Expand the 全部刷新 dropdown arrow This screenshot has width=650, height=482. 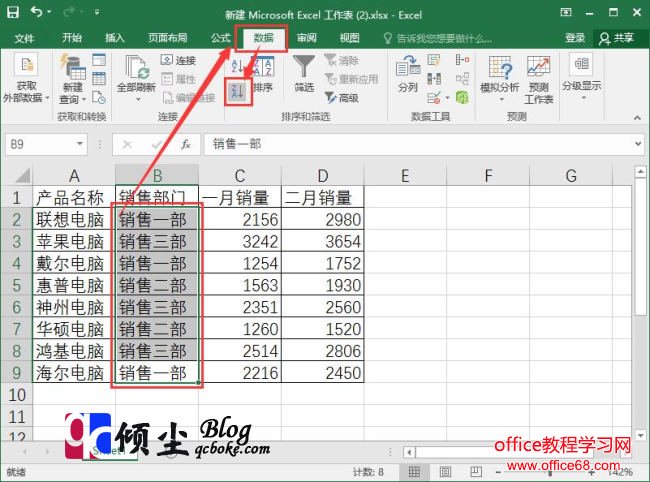138,99
